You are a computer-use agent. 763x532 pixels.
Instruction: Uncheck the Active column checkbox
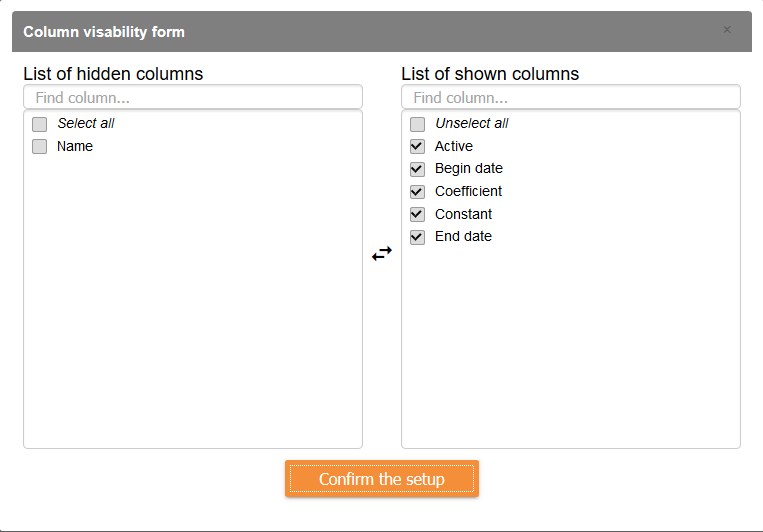pyautogui.click(x=418, y=147)
